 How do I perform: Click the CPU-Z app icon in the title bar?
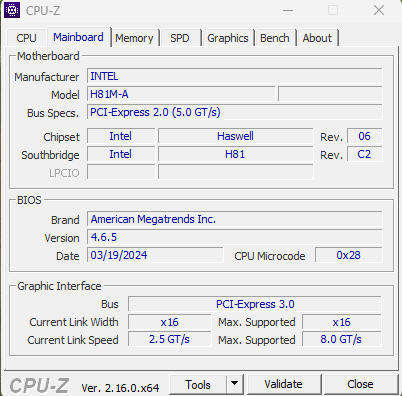[x=12, y=11]
